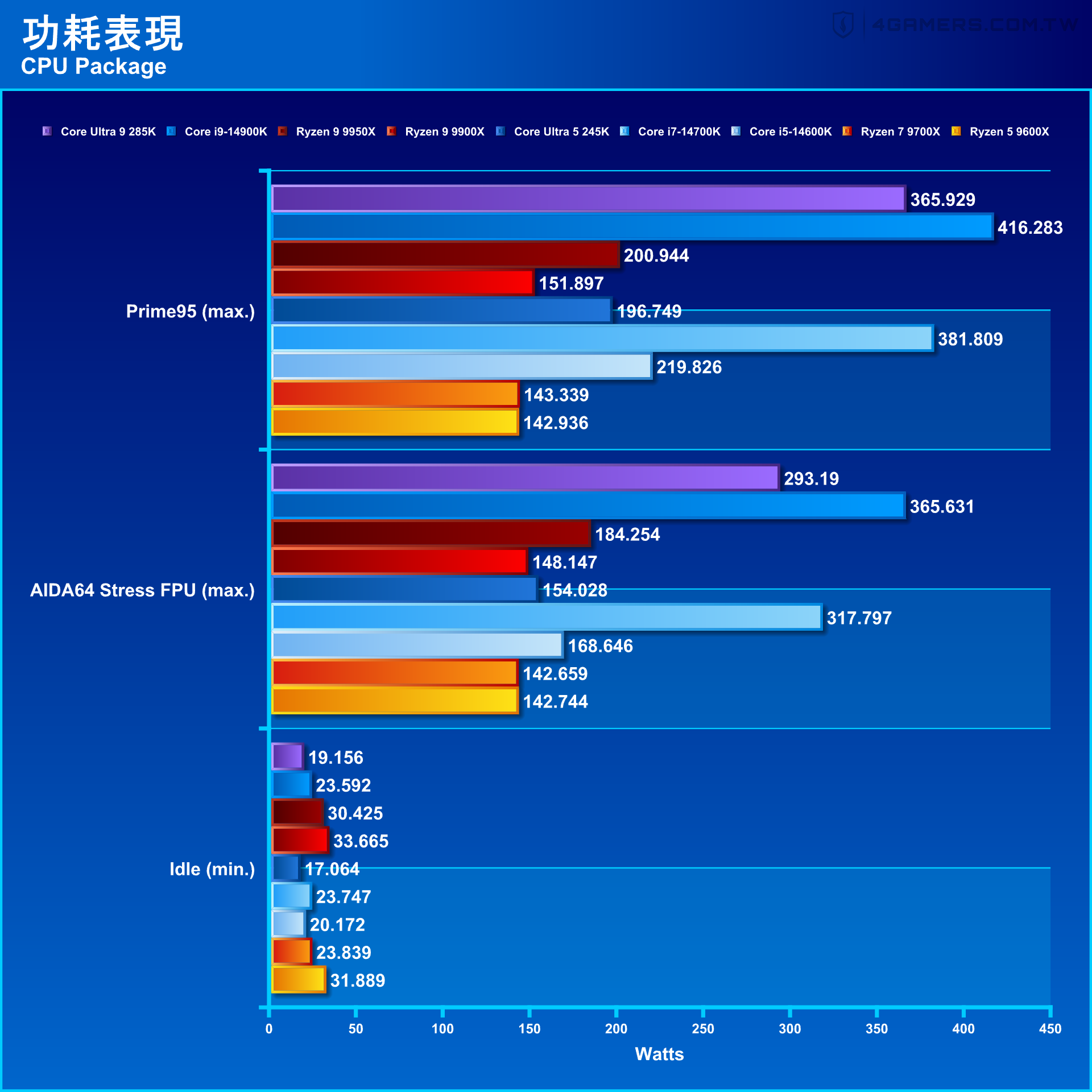Image resolution: width=1092 pixels, height=1092 pixels.
Task: Click the yellow AIDA64 bar valued 142.744
Action: (395, 700)
